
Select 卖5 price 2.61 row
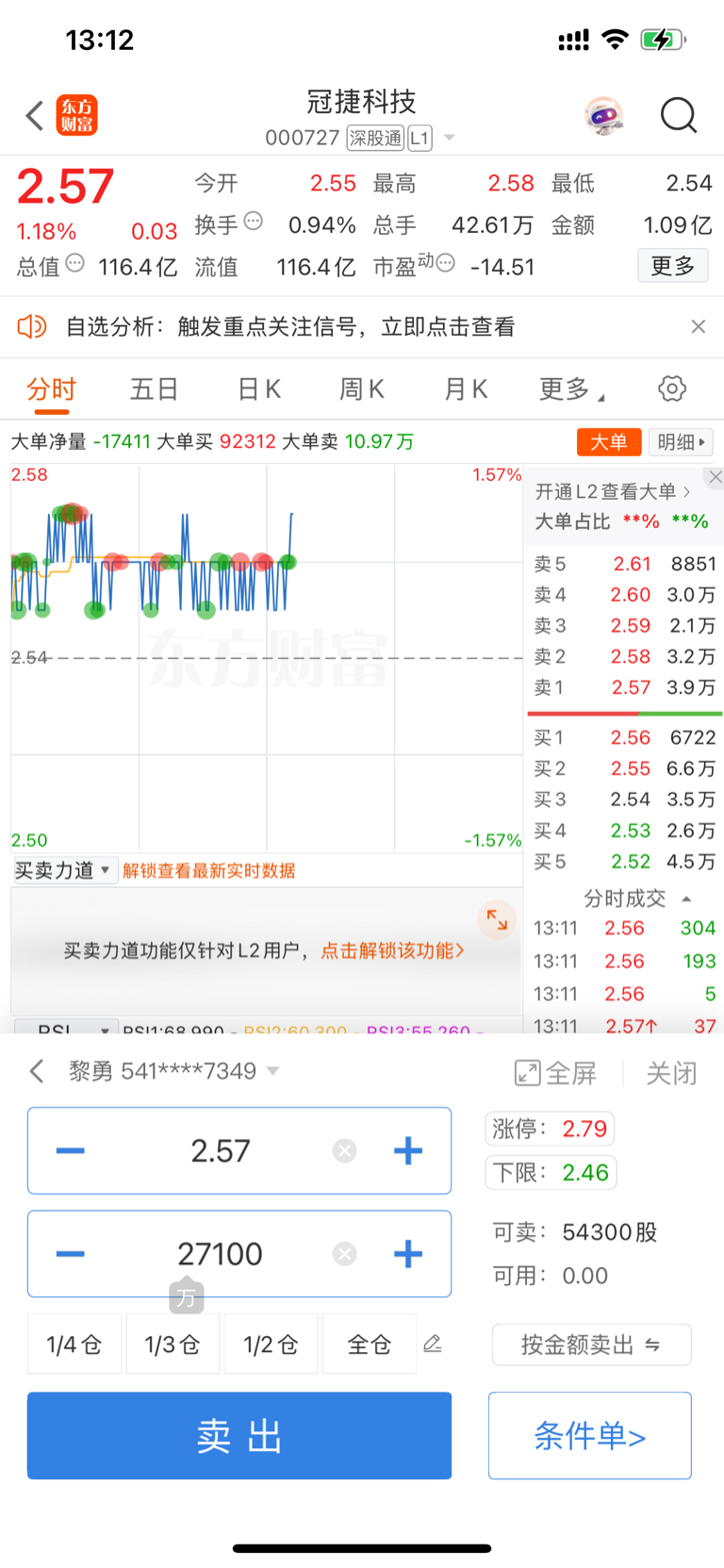coord(624,564)
